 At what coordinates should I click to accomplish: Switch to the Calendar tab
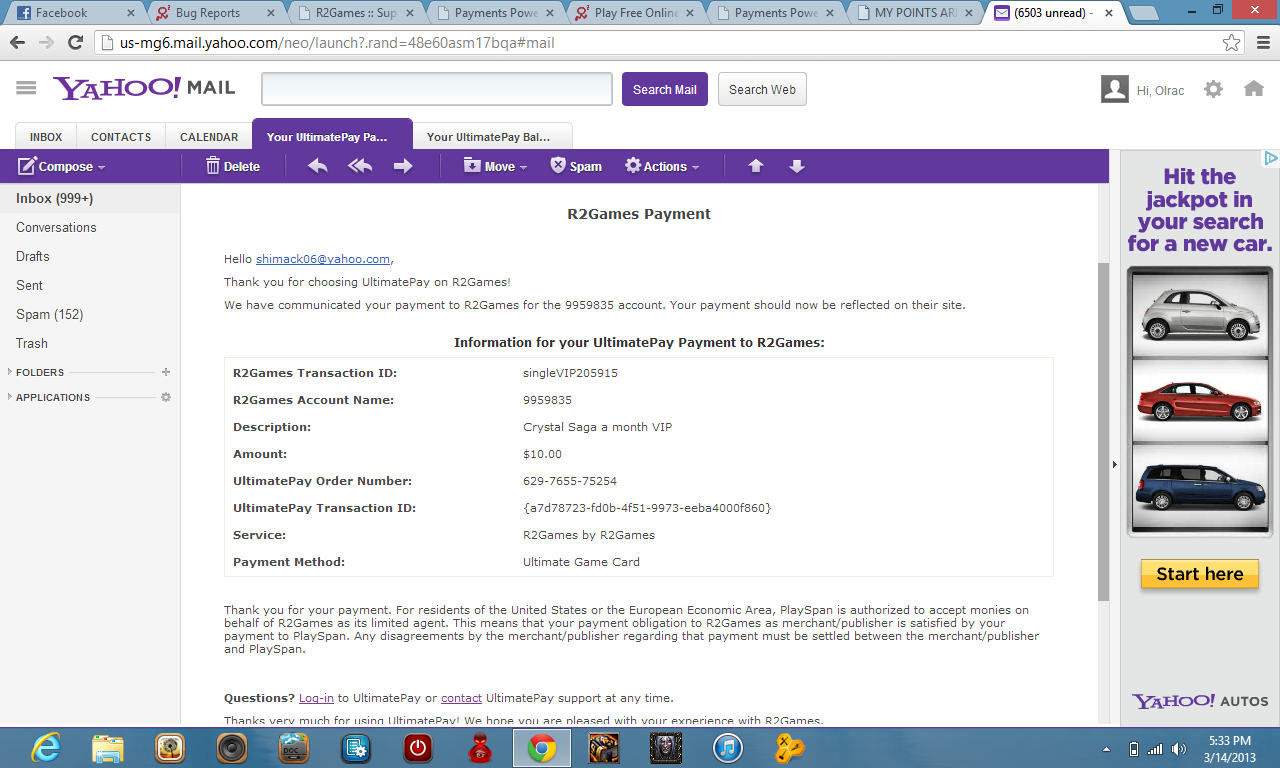(x=209, y=137)
